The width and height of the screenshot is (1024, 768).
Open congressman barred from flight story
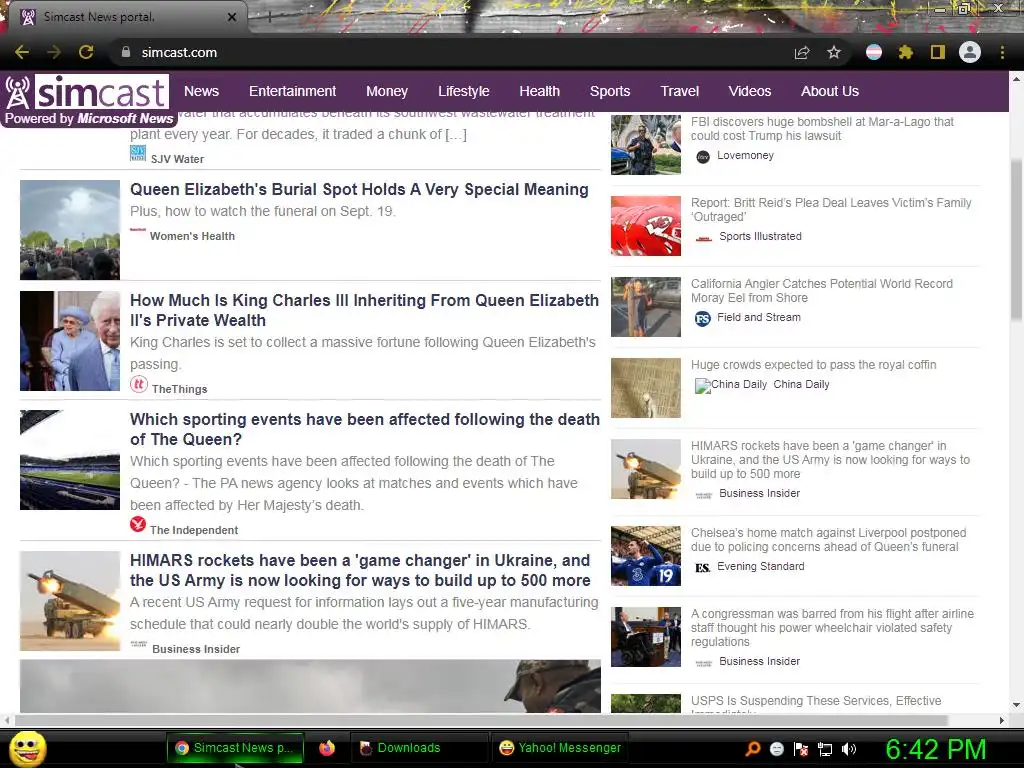(832, 628)
